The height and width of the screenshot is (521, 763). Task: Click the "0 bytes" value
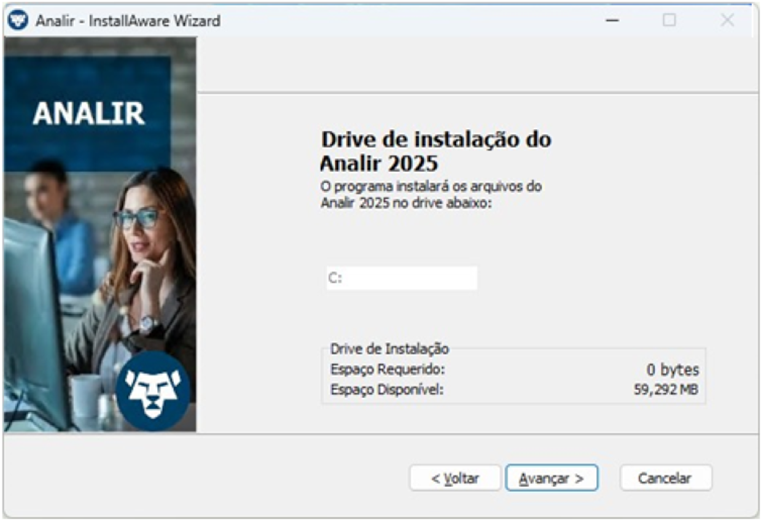click(x=672, y=370)
